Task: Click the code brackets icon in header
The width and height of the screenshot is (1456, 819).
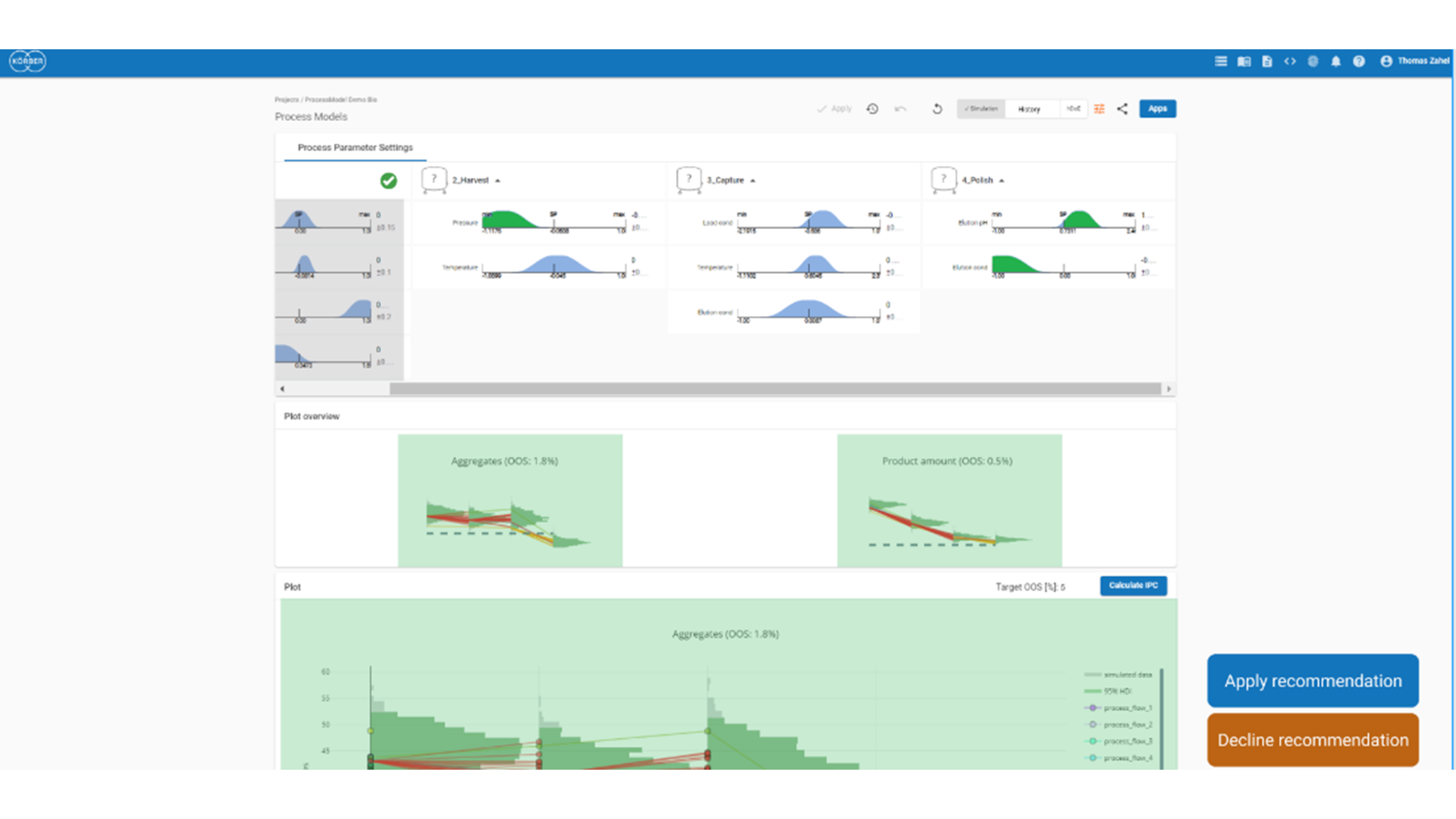Action: [x=1290, y=61]
